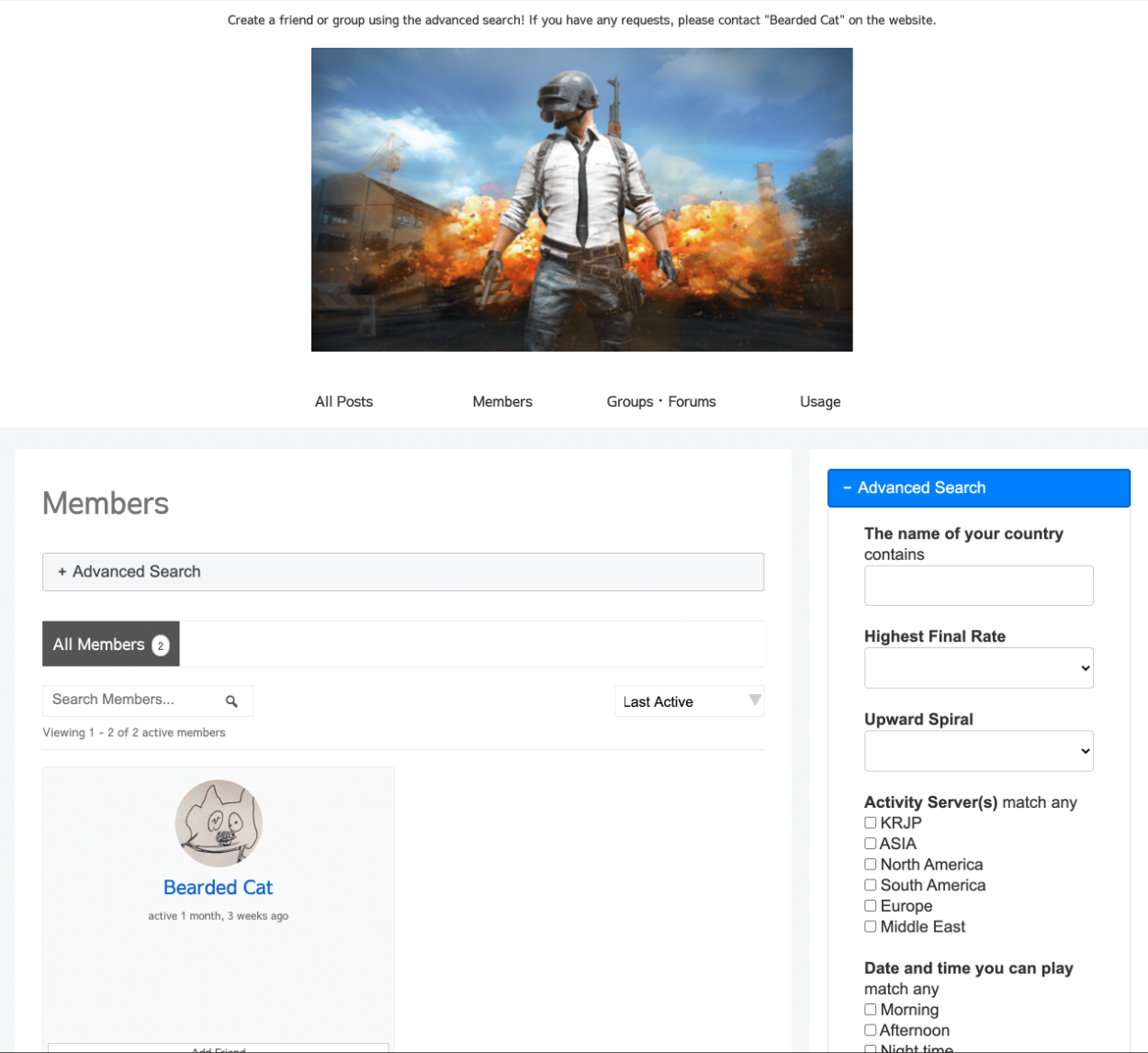Click the PUBG banner image
Viewport: 1148px width, 1053px height.
581,199
